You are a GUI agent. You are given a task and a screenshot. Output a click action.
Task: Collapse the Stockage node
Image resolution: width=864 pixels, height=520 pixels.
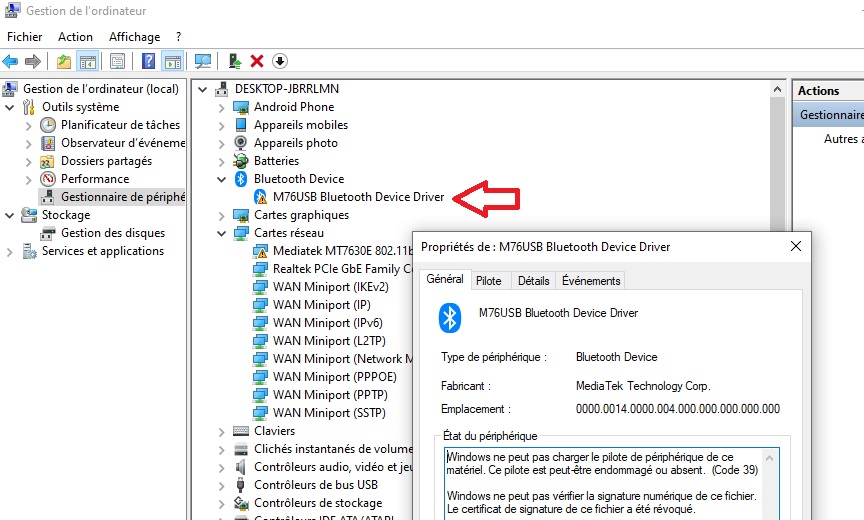9,215
